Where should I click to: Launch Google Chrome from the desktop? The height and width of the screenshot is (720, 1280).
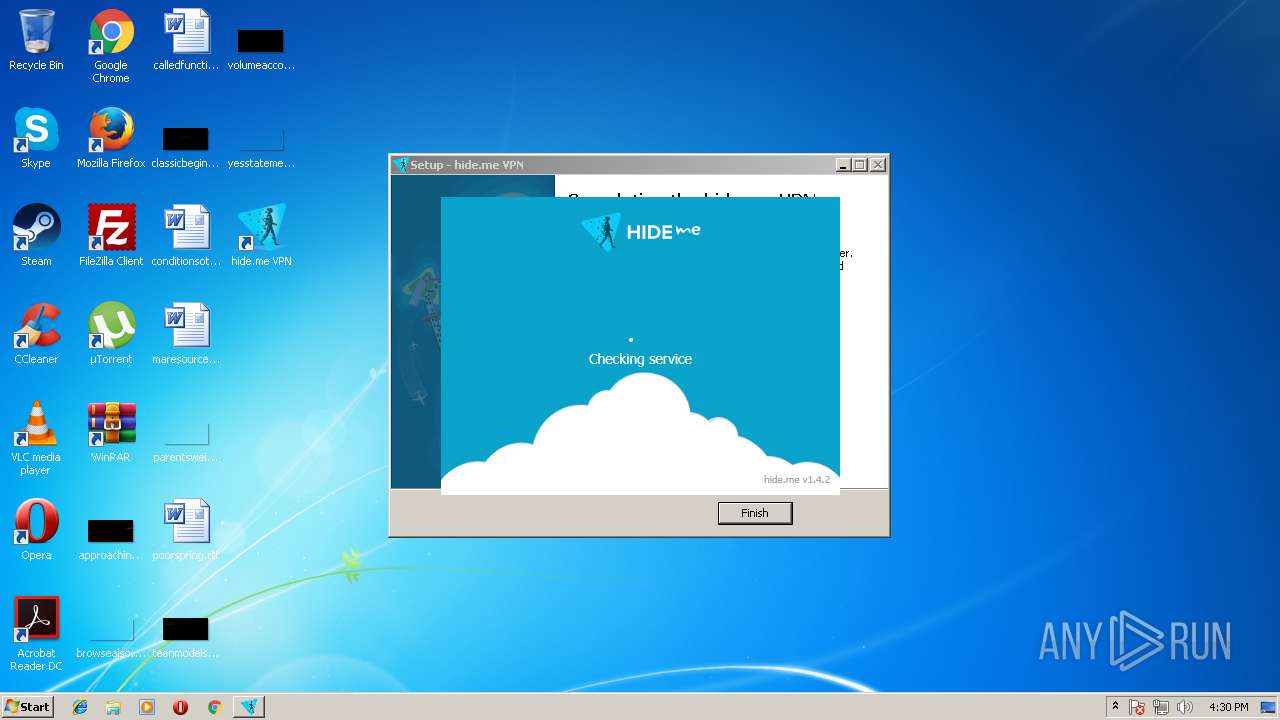pos(111,46)
